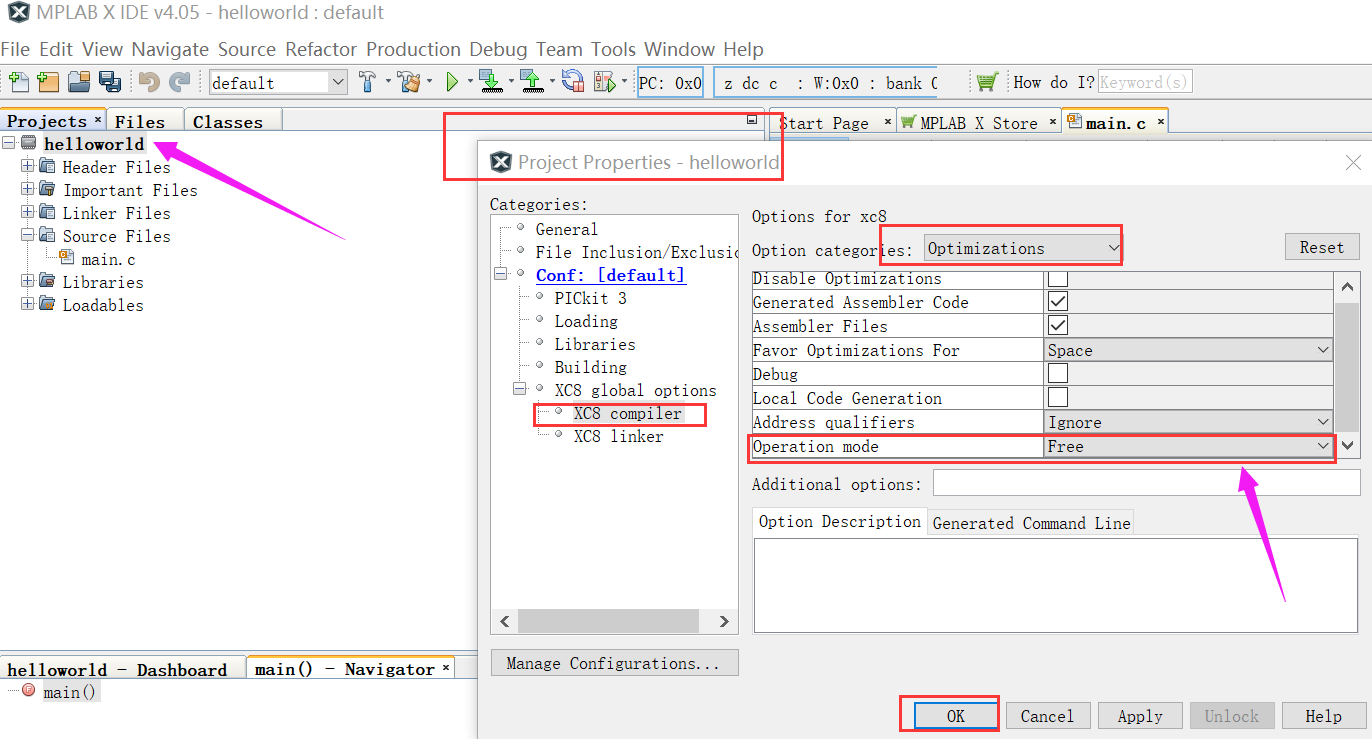Click Make and Program Device icon

(x=490, y=82)
